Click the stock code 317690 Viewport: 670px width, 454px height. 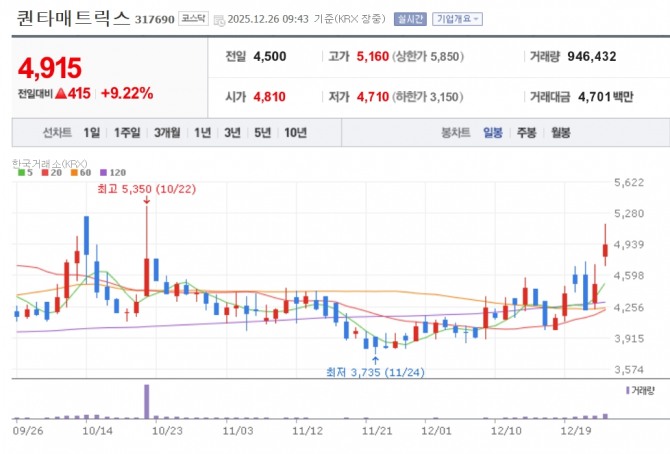(155, 20)
